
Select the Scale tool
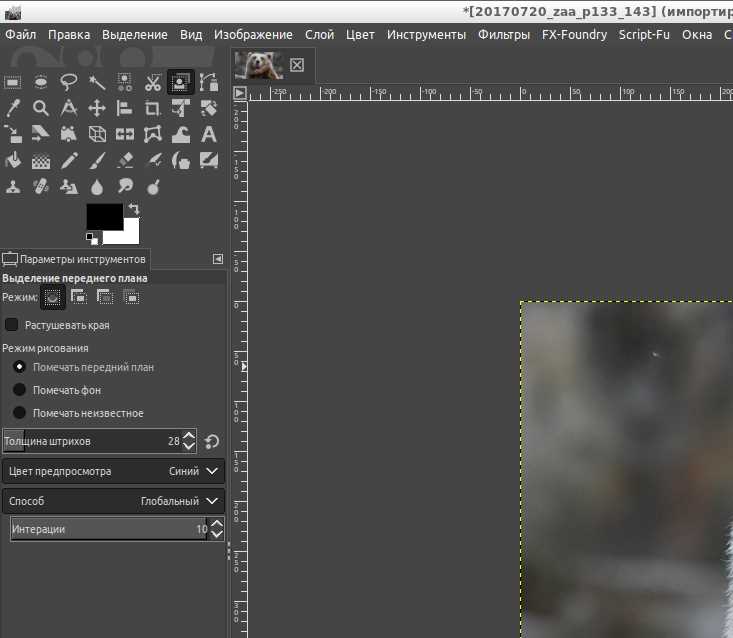(x=13, y=135)
